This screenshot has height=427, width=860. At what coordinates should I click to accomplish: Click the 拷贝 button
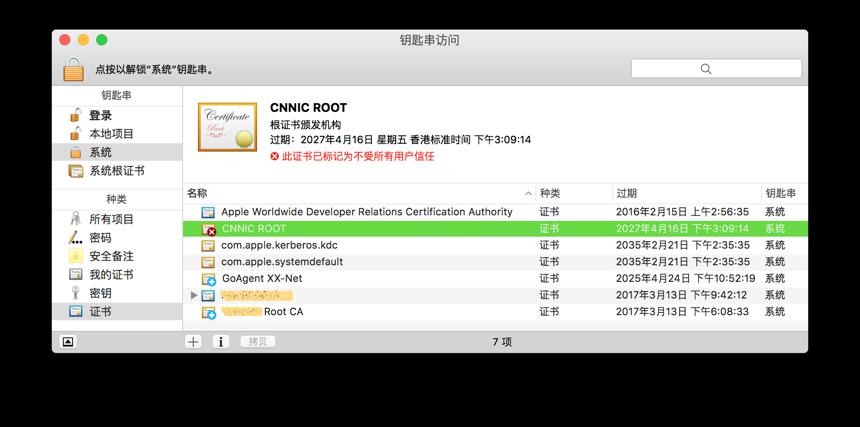pyautogui.click(x=258, y=341)
